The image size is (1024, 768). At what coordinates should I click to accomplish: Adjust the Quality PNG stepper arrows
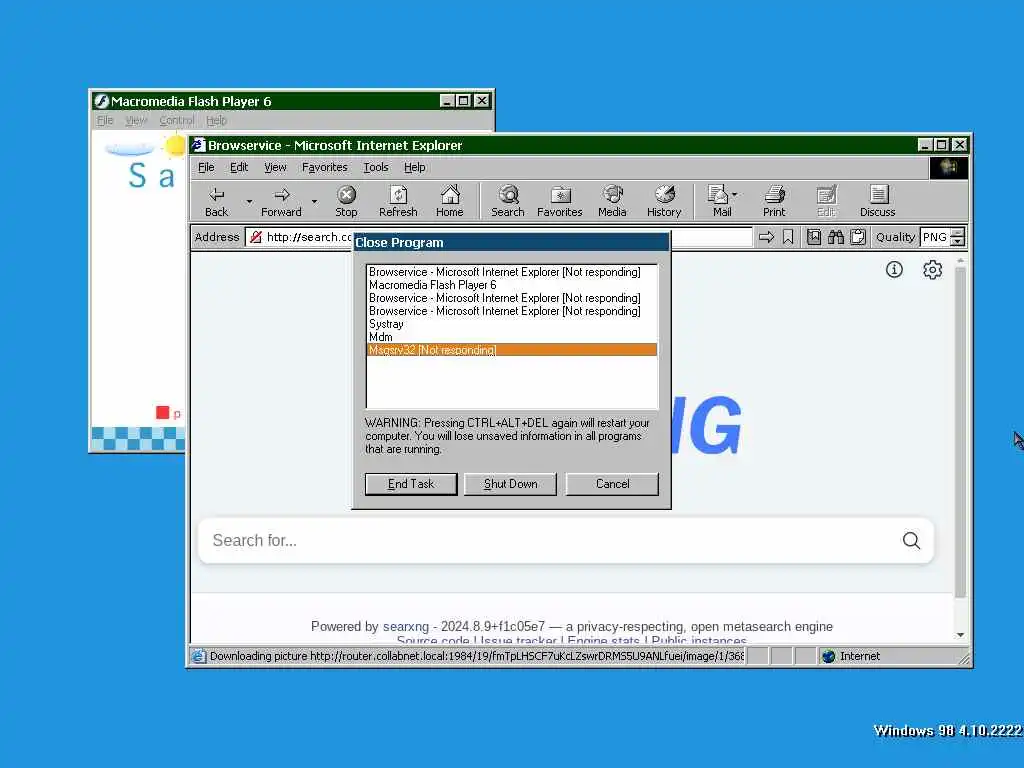pos(957,237)
